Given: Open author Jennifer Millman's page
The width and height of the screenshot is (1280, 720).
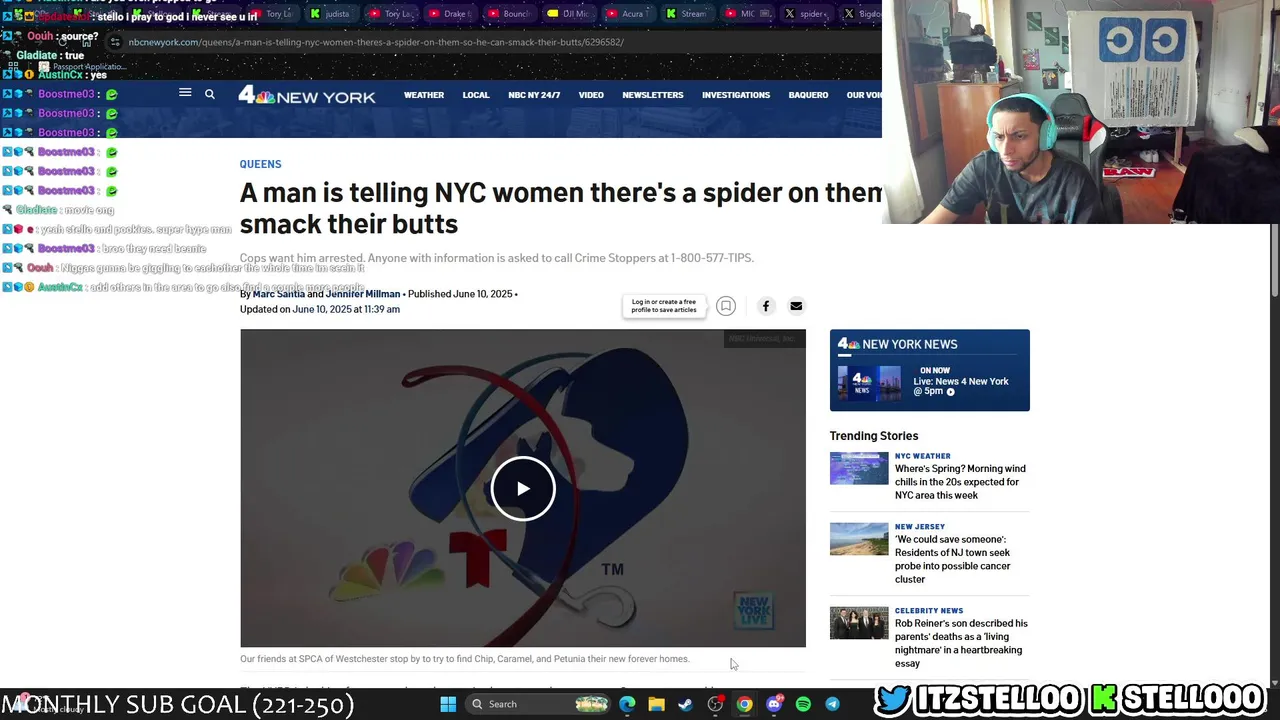Looking at the screenshot, I should [363, 294].
